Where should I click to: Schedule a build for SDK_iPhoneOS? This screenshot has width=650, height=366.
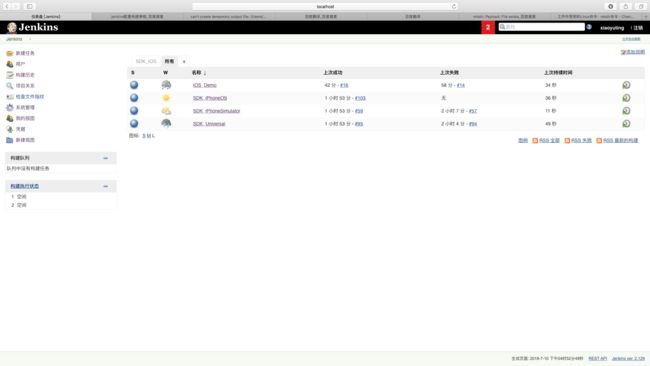pos(626,98)
